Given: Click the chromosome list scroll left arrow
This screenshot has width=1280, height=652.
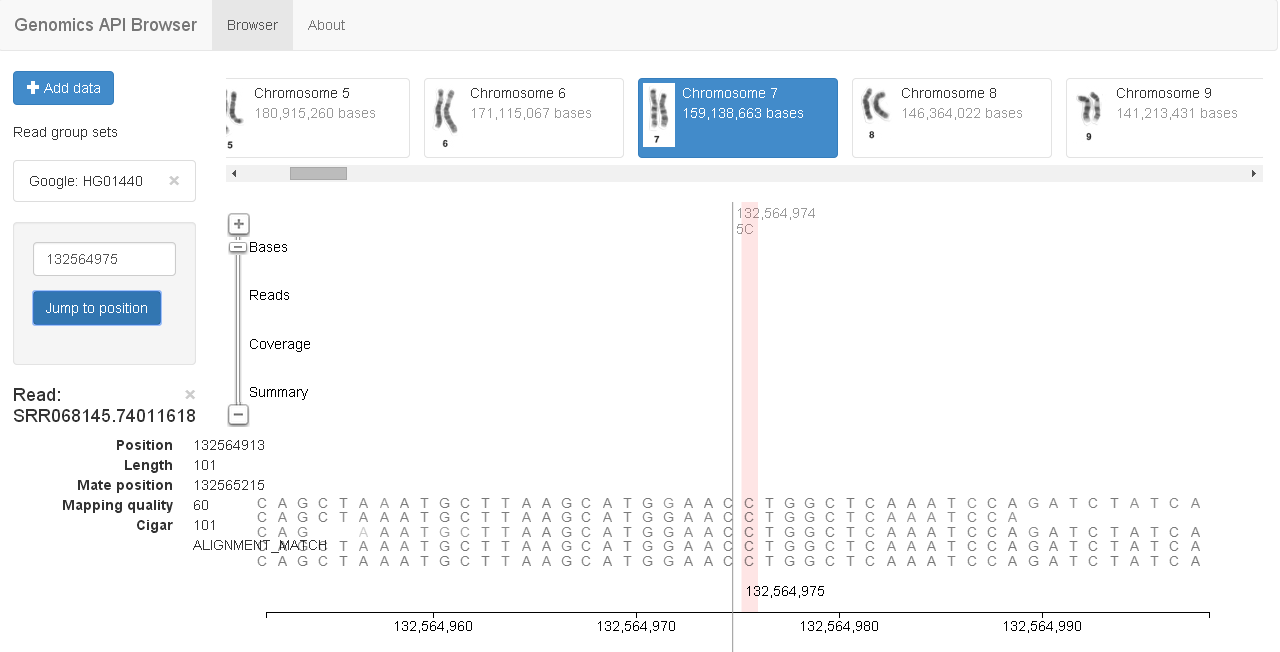Looking at the screenshot, I should (x=234, y=174).
